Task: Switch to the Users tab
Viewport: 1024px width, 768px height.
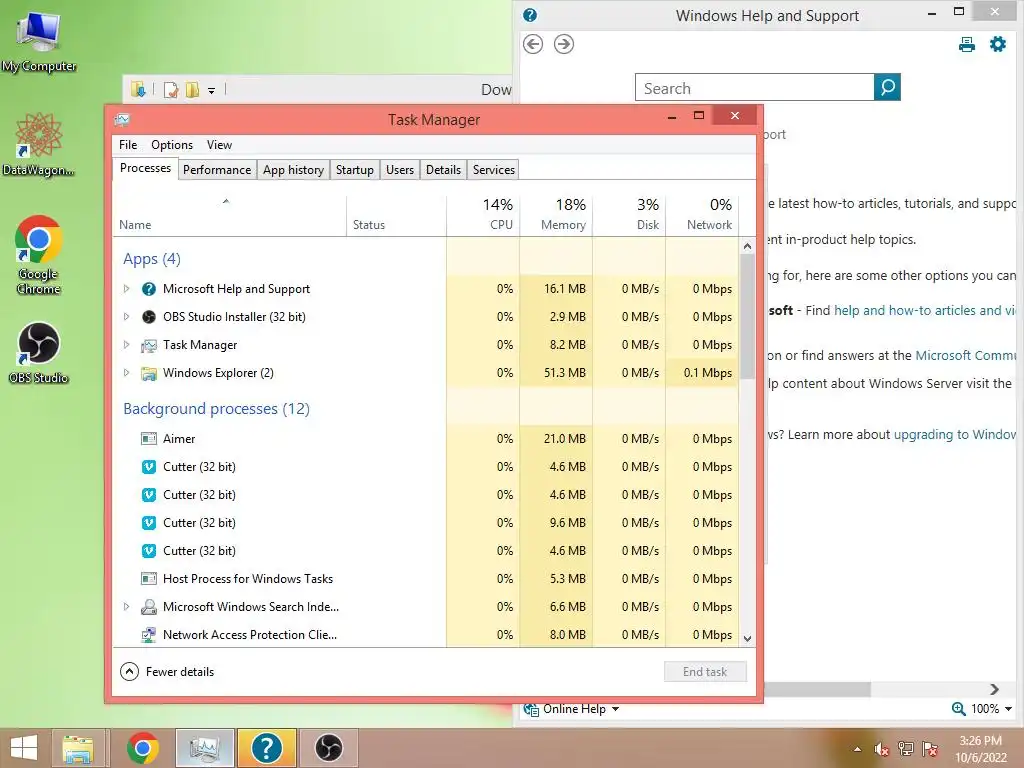Action: click(400, 170)
